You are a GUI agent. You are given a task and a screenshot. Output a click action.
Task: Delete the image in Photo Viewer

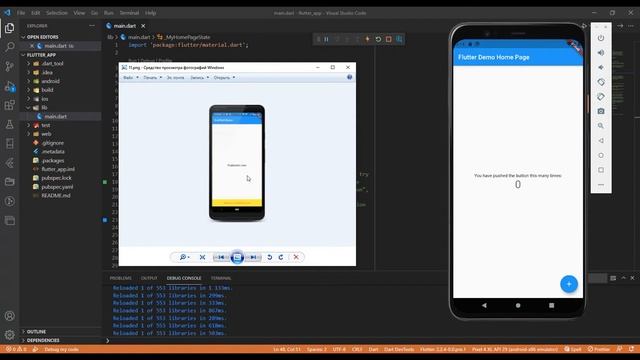[296, 257]
